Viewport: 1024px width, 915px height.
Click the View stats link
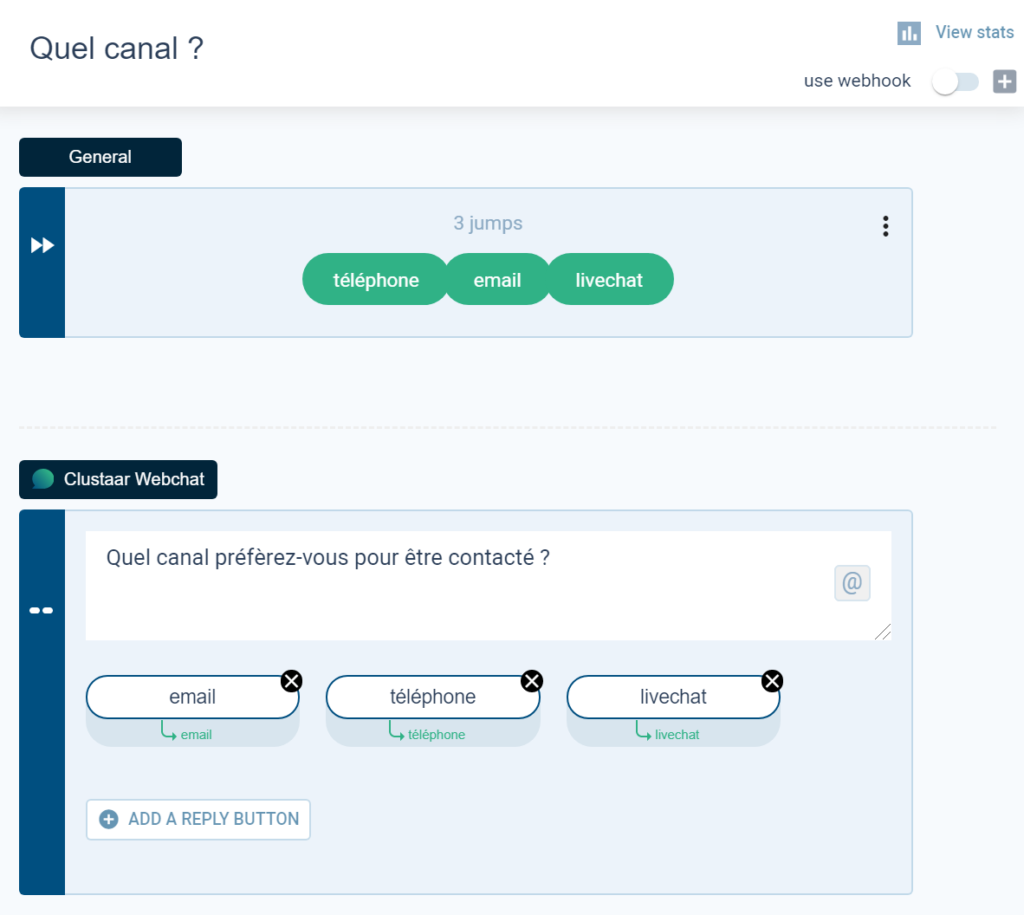(x=974, y=32)
